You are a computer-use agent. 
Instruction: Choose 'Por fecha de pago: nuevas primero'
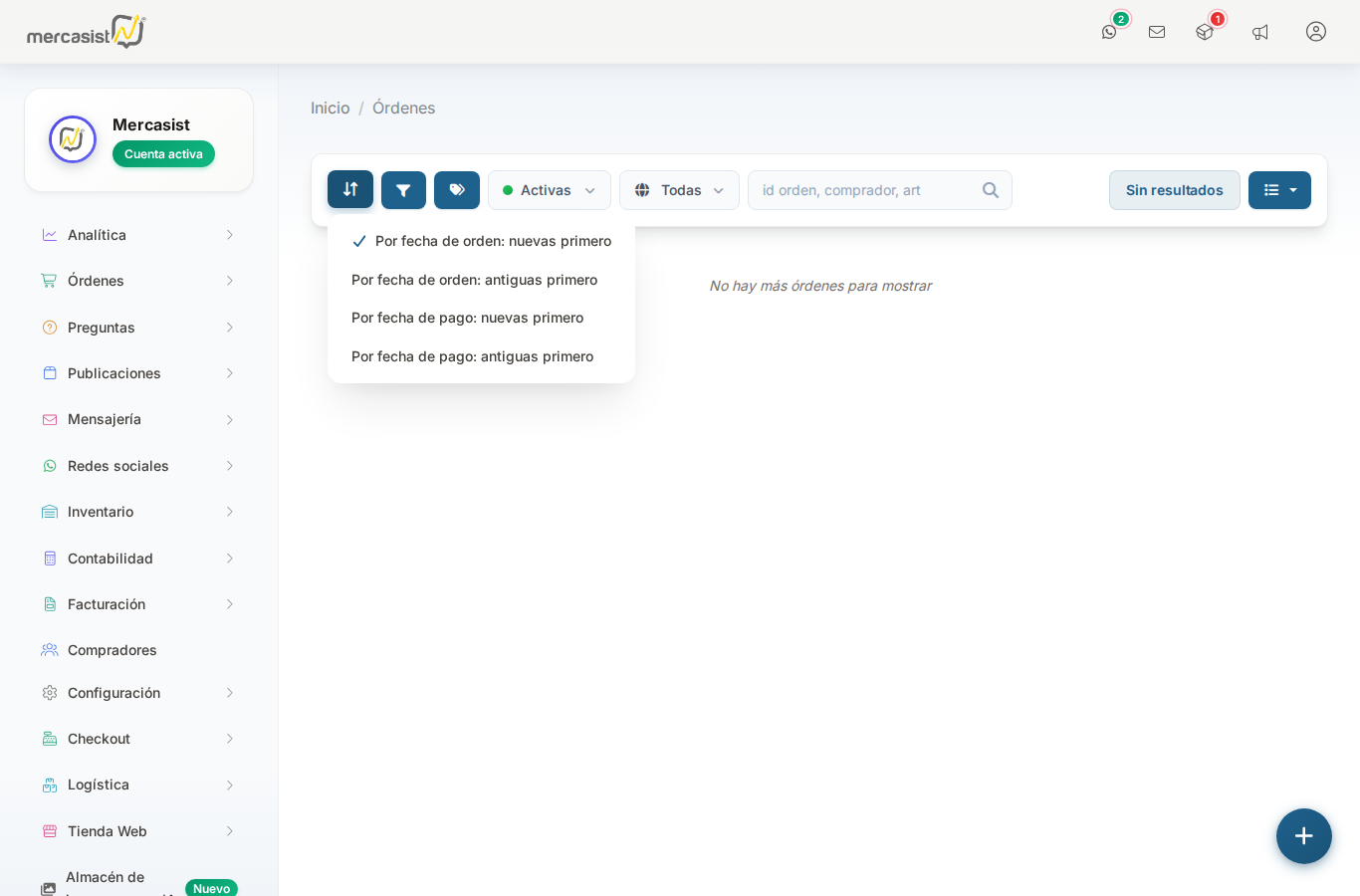[467, 318]
